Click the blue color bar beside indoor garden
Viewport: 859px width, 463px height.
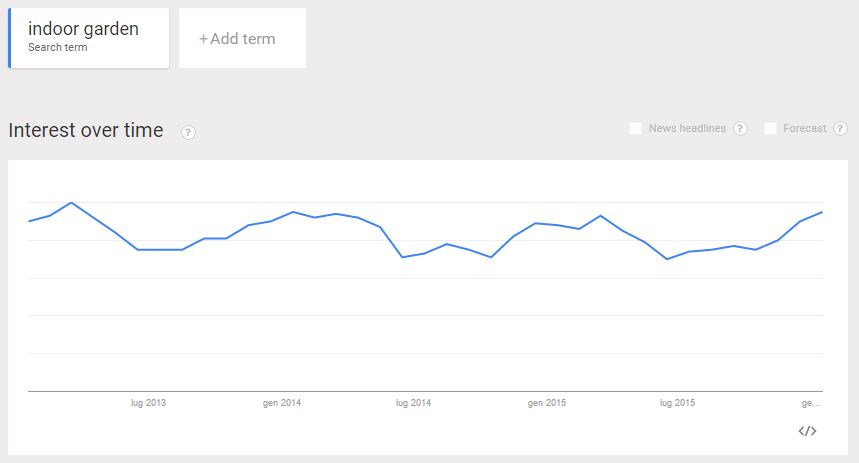tap(9, 38)
